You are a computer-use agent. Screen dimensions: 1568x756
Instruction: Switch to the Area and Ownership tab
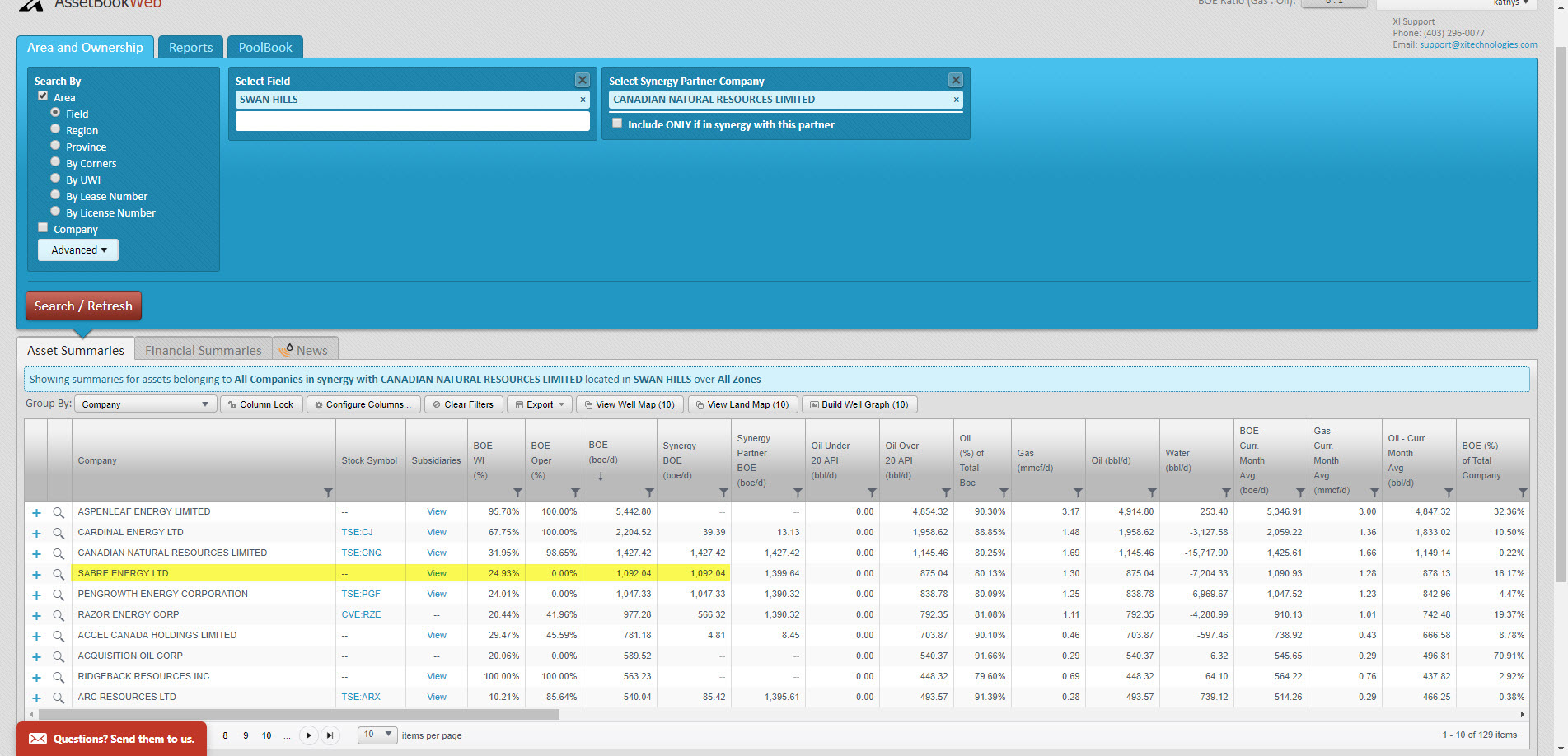85,48
